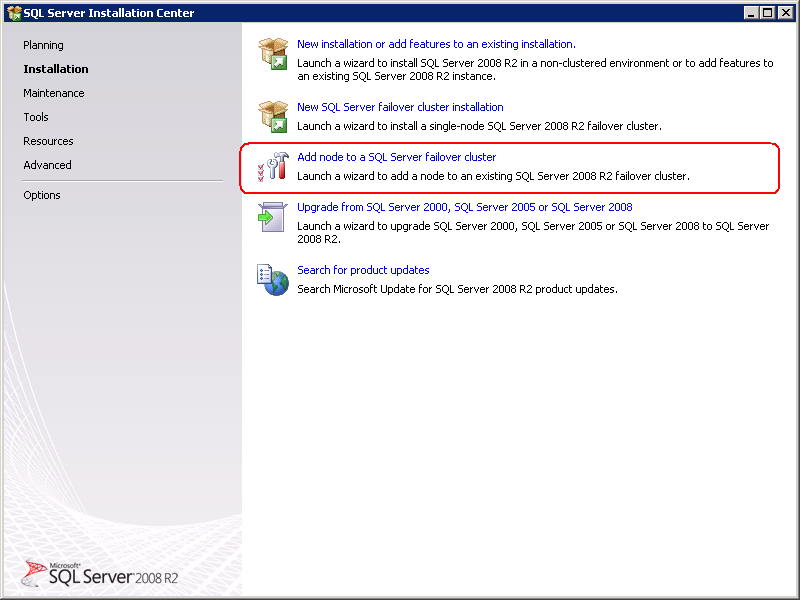The image size is (801, 600).
Task: Open the Tools section
Action: tap(35, 117)
